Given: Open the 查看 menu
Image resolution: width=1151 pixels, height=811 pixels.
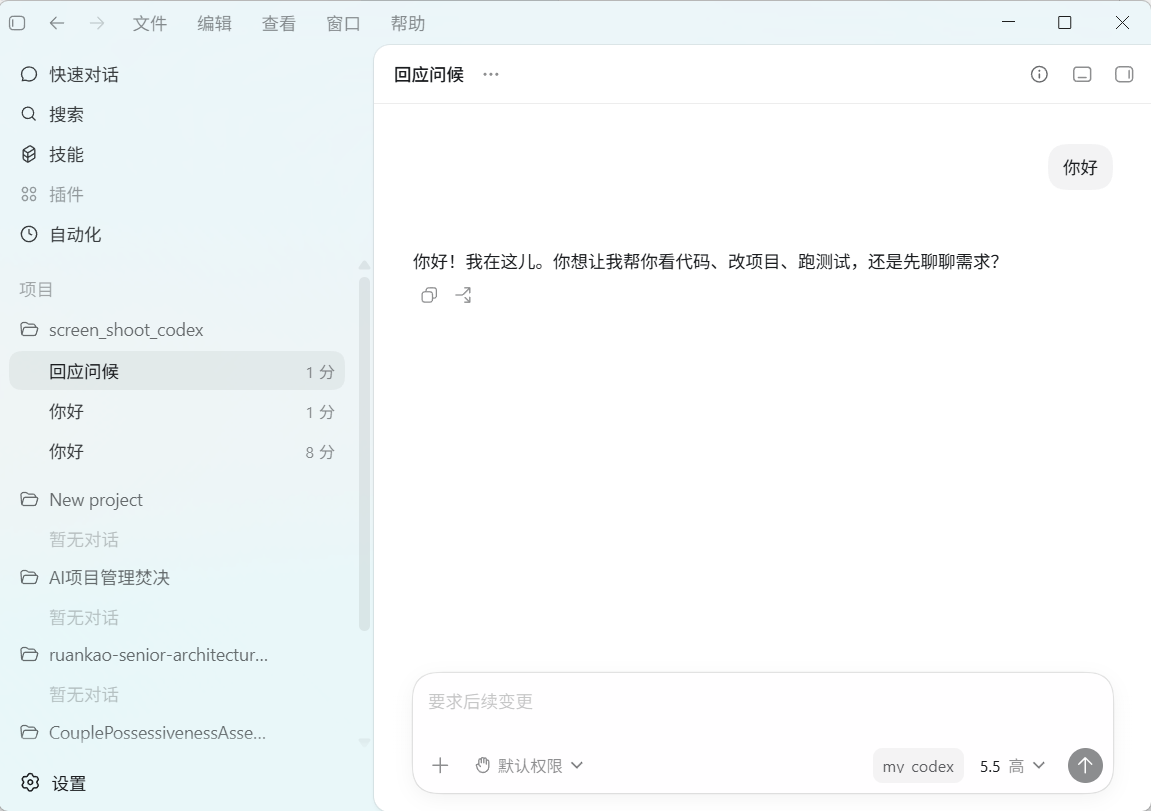Looking at the screenshot, I should [x=279, y=23].
